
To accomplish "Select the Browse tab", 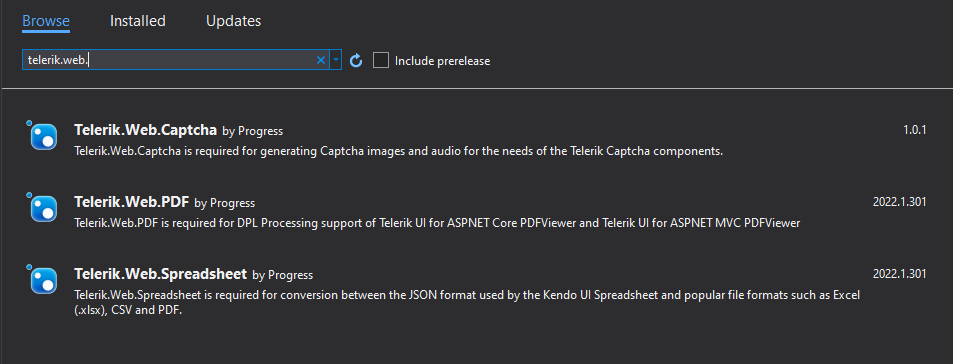I will (46, 21).
